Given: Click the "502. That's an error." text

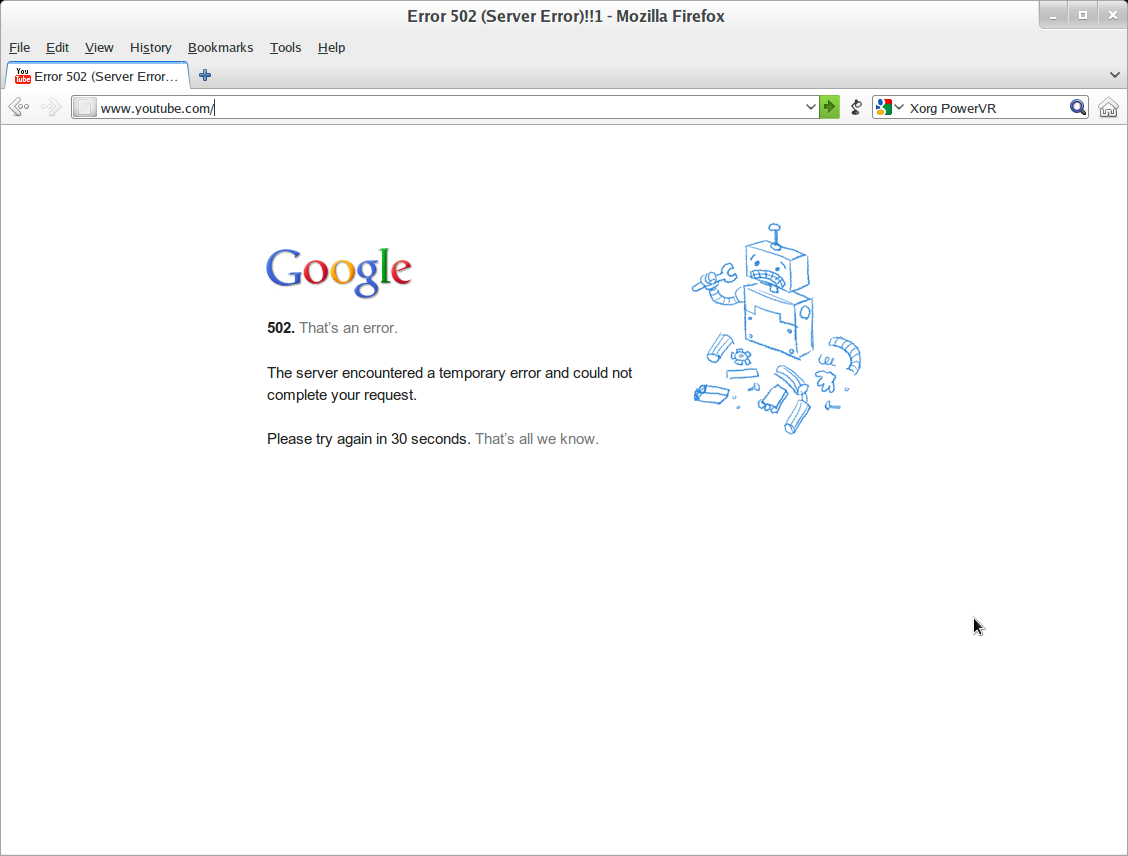Looking at the screenshot, I should pyautogui.click(x=332, y=328).
